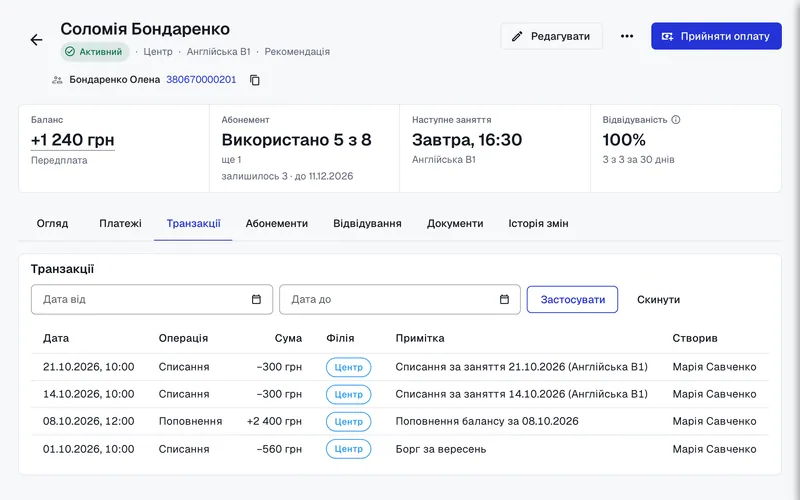Open calendar picker in Дата від field

point(256,299)
